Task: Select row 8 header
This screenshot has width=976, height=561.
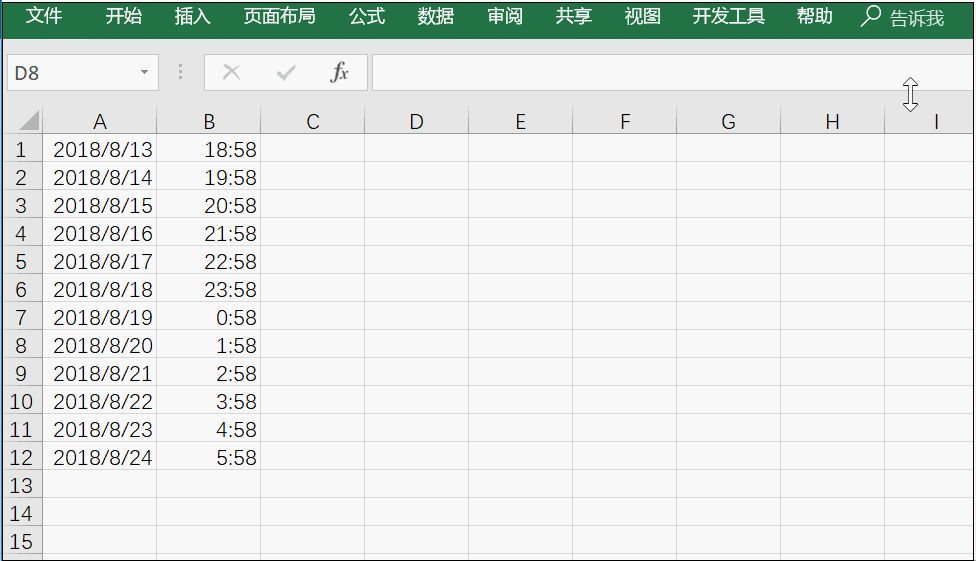Action: point(21,345)
